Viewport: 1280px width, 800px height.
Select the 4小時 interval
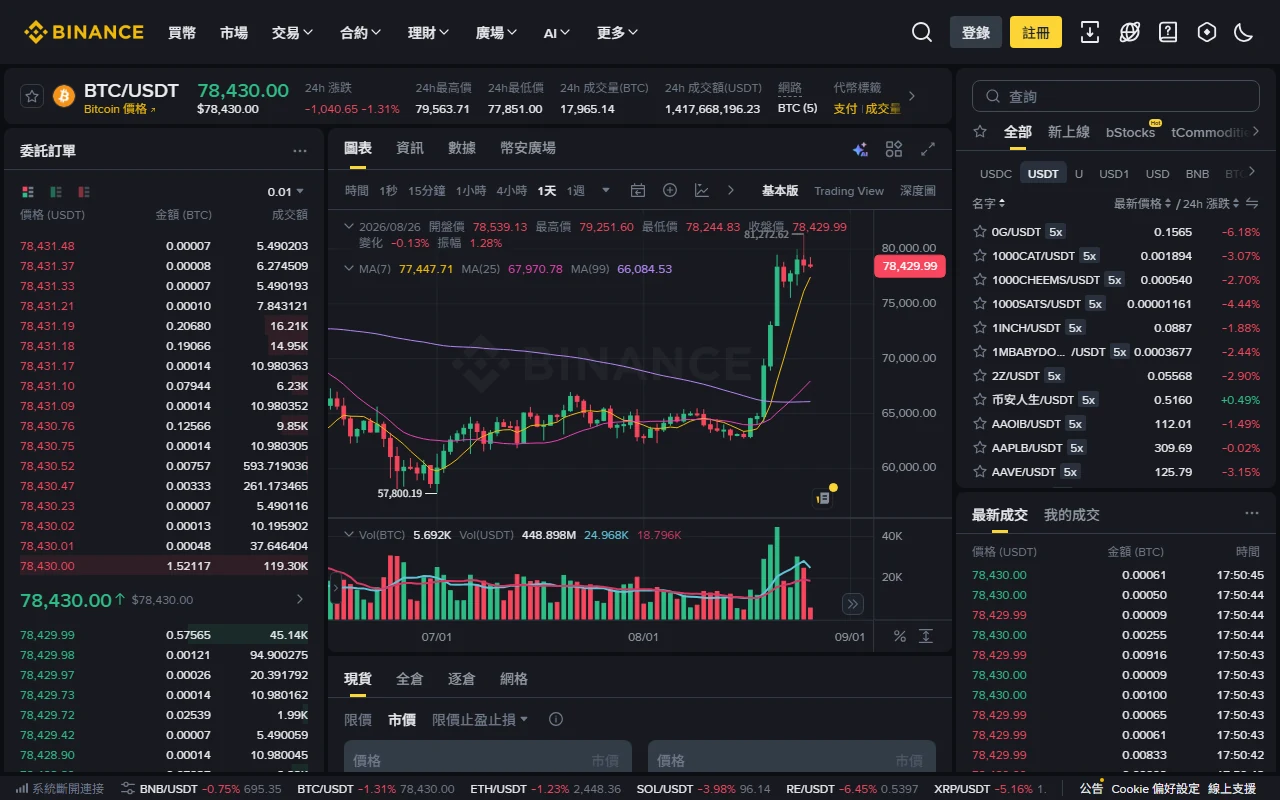(x=511, y=190)
